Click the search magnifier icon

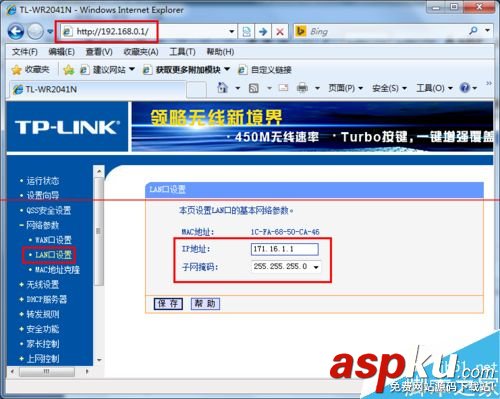[473, 31]
